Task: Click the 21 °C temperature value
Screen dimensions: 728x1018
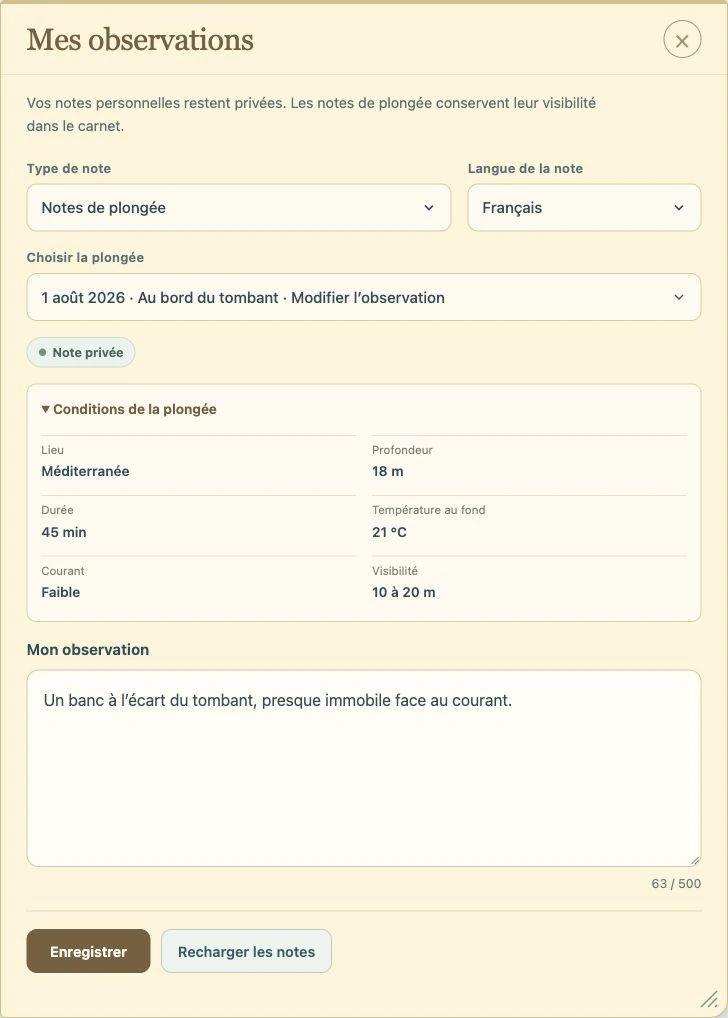Action: pos(389,532)
